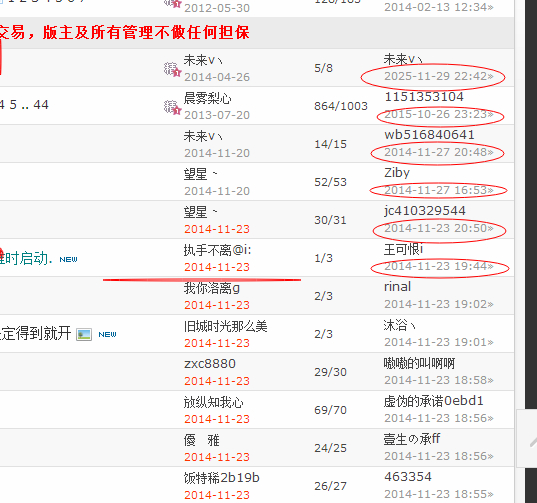Image resolution: width=537 pixels, height=503 pixels.
Task: Click reply count 1/3
Action: tap(323, 258)
